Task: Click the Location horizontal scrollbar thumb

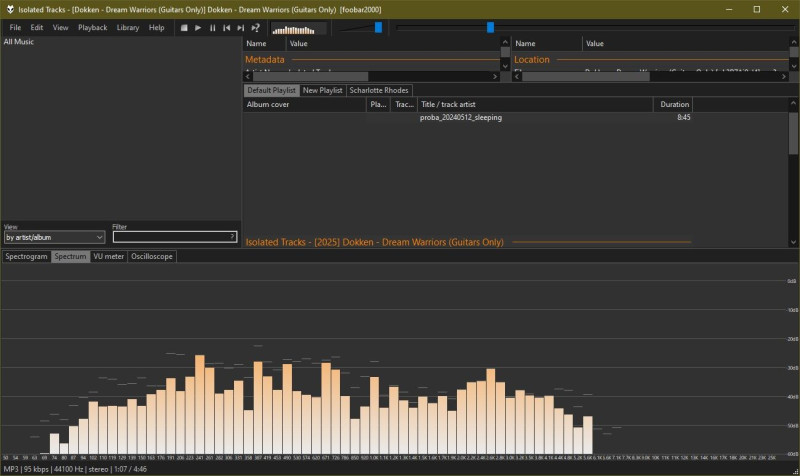Action: click(586, 77)
